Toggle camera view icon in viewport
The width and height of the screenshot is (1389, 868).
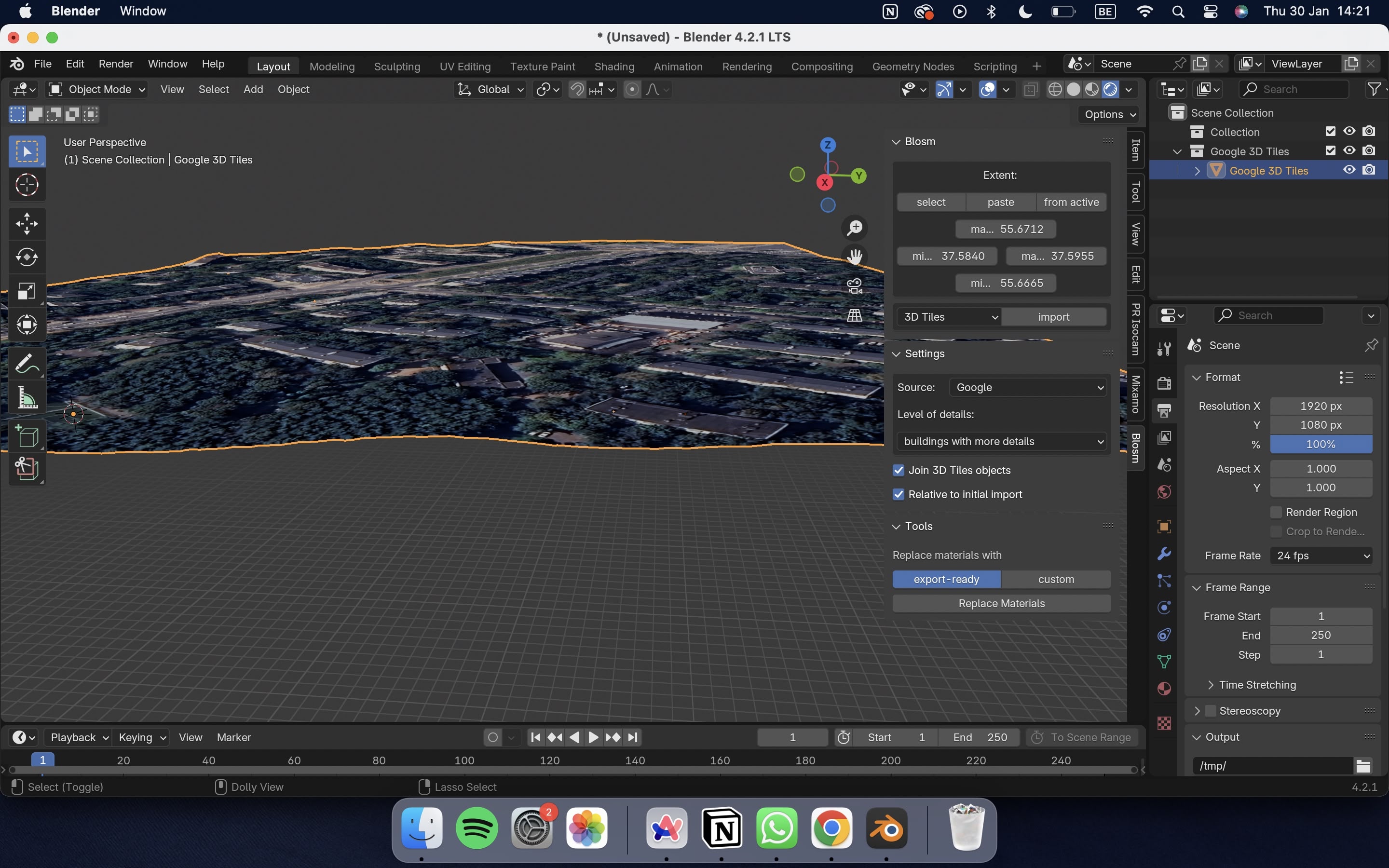click(855, 286)
